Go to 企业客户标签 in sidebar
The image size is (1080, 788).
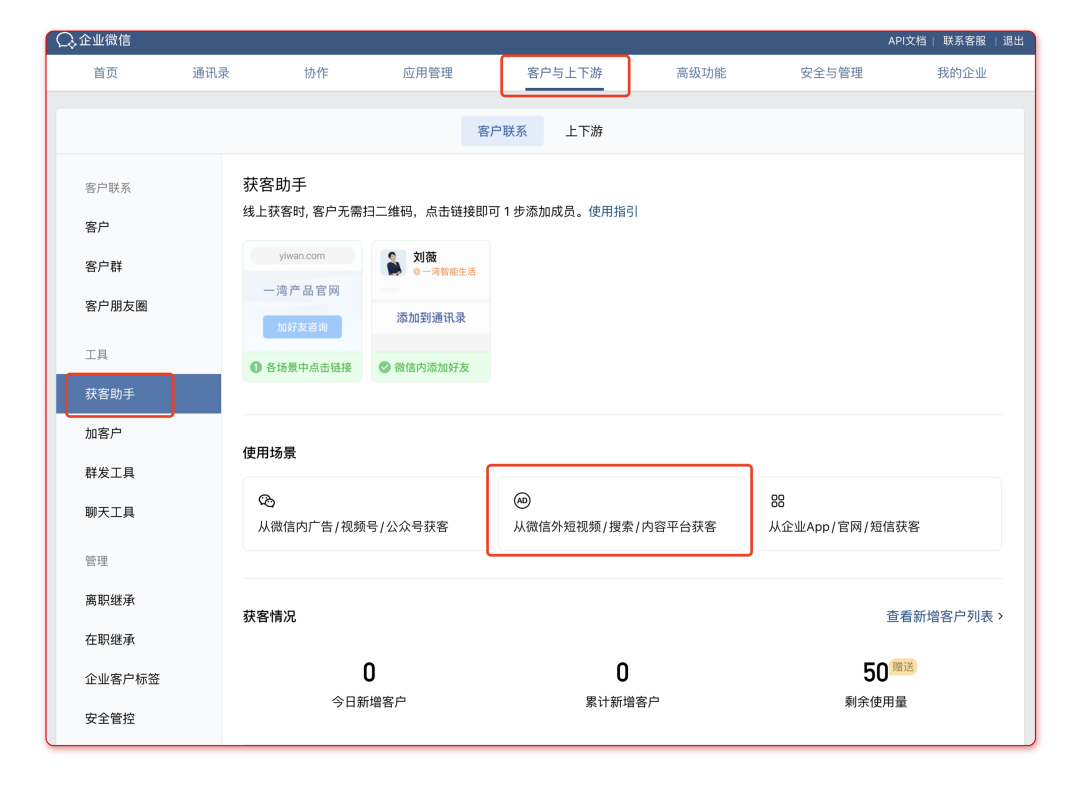pyautogui.click(x=122, y=679)
